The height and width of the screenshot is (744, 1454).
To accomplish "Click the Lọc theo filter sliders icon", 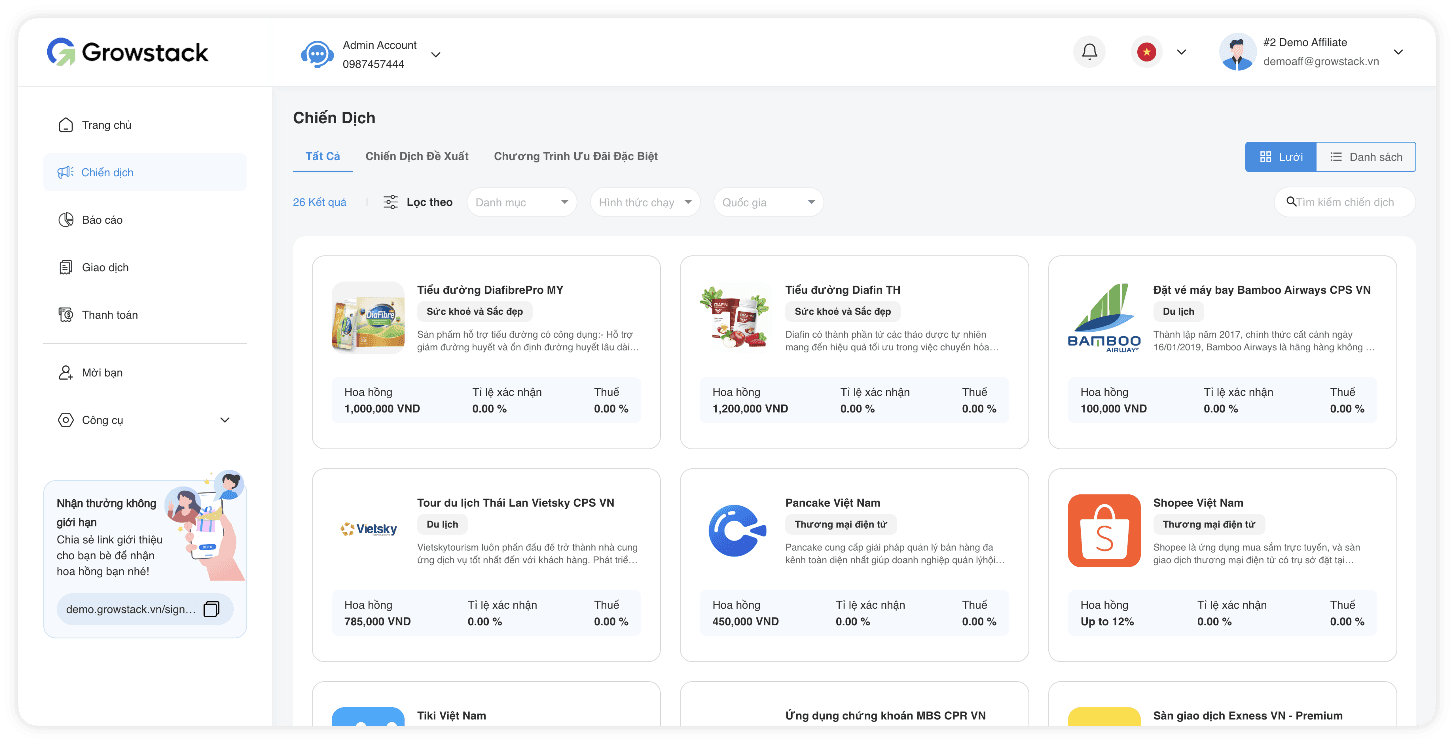I will click(391, 202).
